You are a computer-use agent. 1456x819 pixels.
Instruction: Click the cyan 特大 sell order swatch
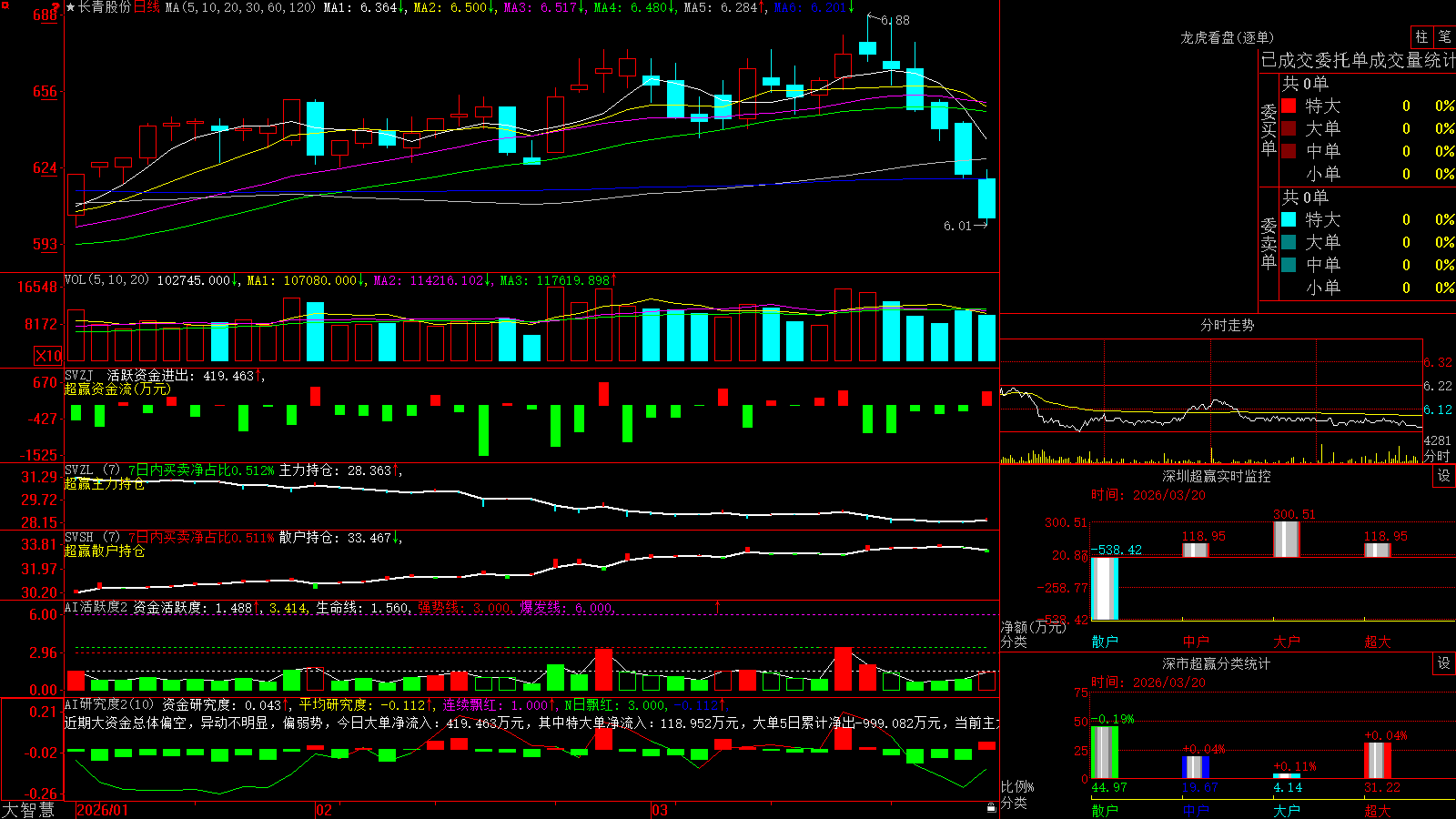coord(1289,219)
